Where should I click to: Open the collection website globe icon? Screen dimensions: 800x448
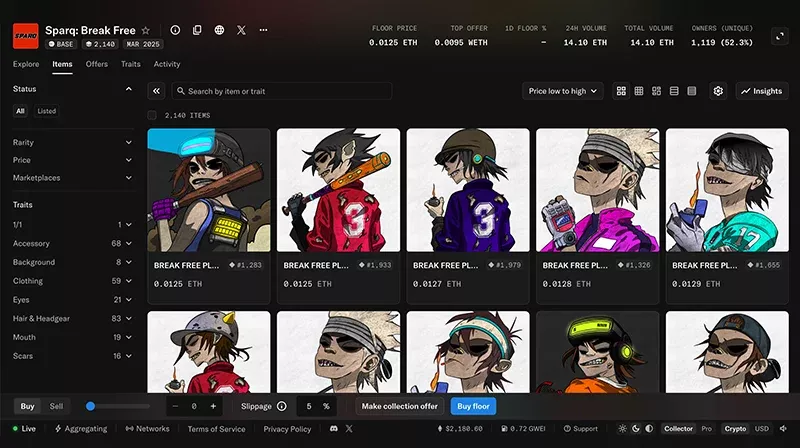click(x=219, y=31)
